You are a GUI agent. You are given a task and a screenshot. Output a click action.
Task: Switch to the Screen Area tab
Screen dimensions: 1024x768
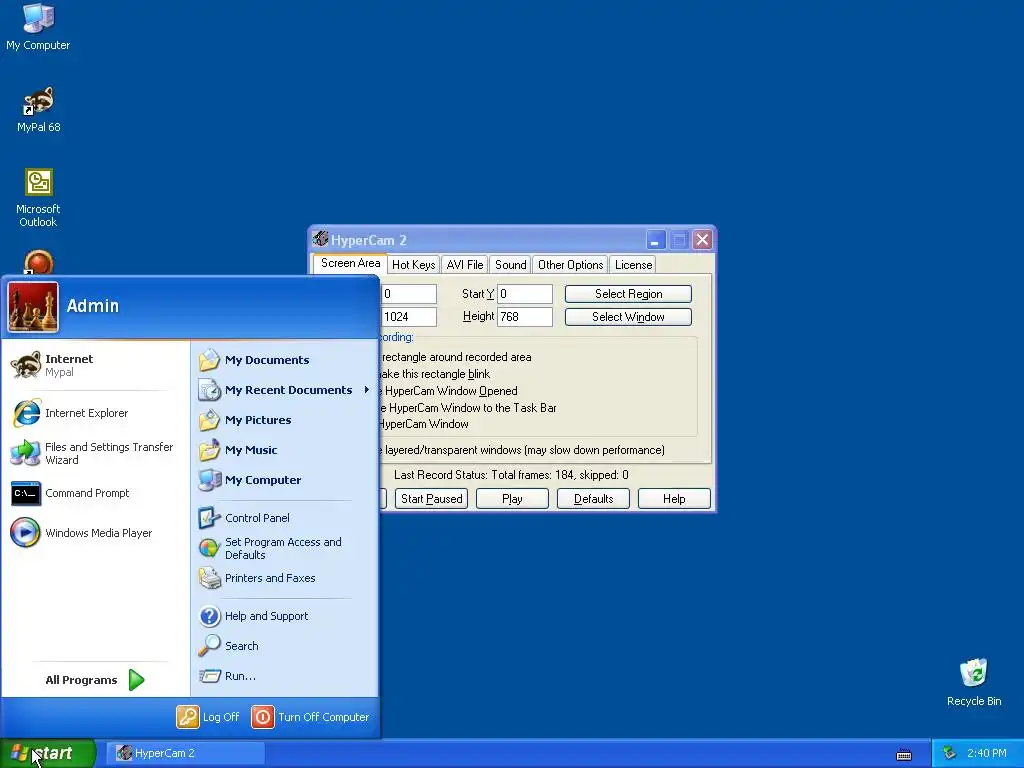pos(350,263)
